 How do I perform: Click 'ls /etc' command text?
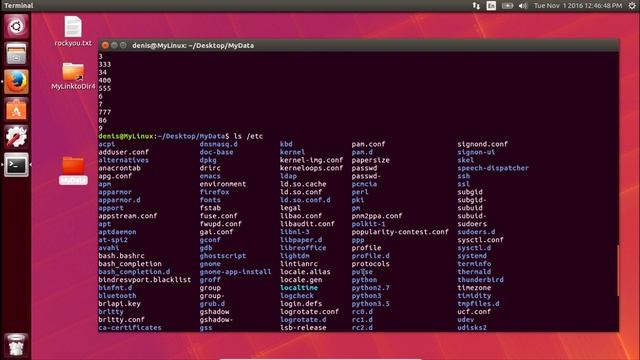click(249, 136)
